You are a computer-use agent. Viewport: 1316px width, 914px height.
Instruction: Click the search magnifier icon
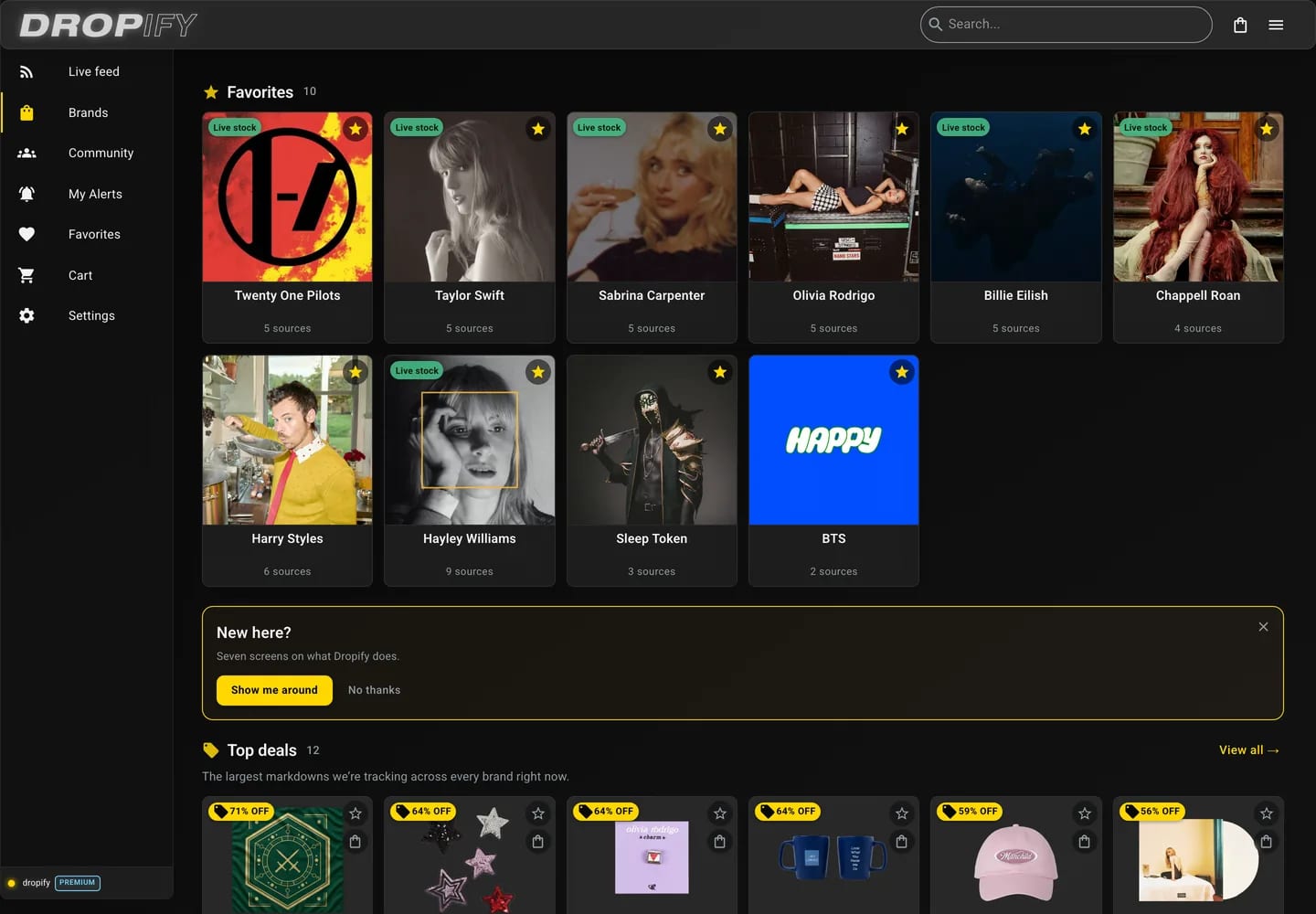pyautogui.click(x=935, y=25)
